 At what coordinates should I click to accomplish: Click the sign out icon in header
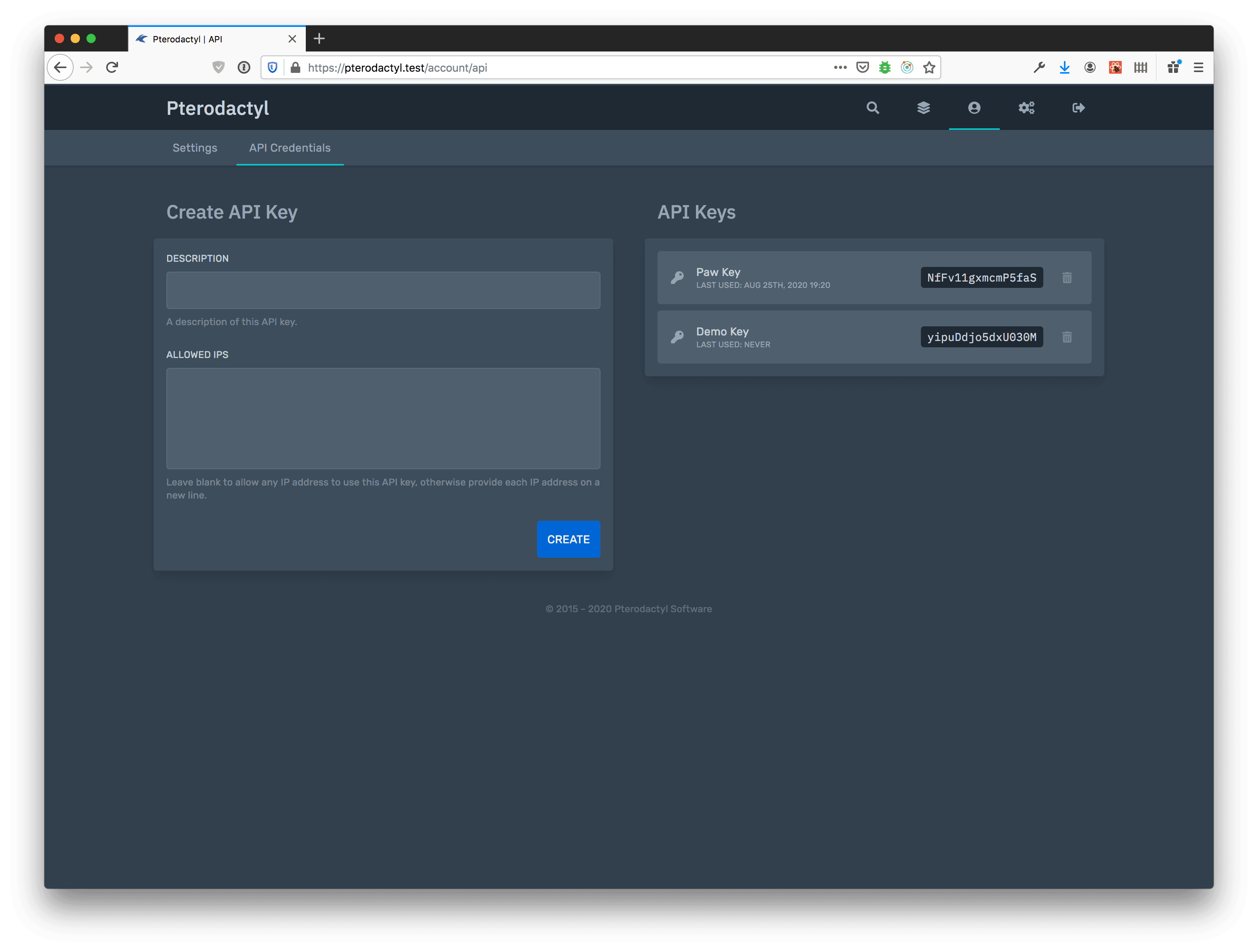pyautogui.click(x=1078, y=108)
